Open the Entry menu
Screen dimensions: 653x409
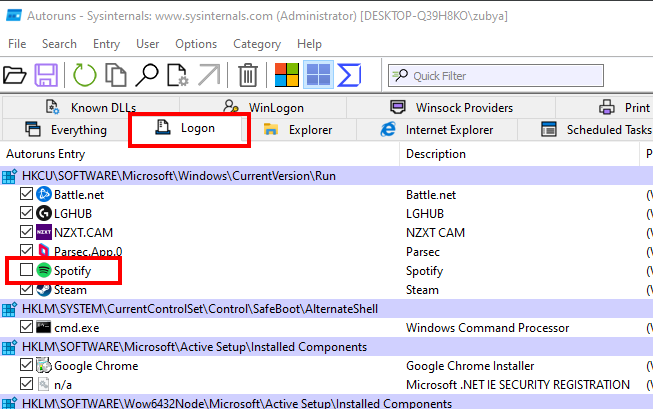pos(107,44)
